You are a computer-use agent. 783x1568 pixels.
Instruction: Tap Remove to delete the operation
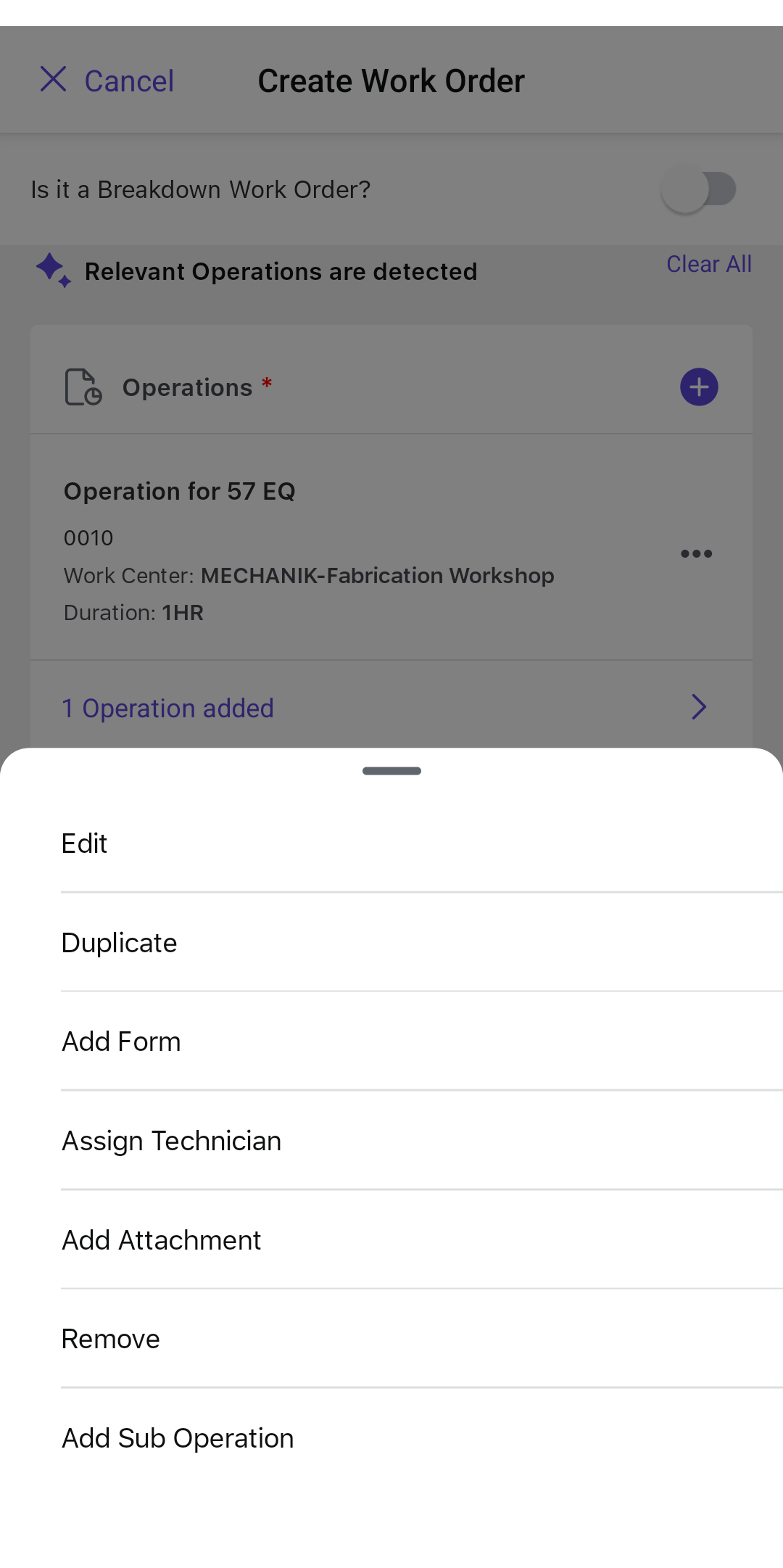click(111, 1340)
